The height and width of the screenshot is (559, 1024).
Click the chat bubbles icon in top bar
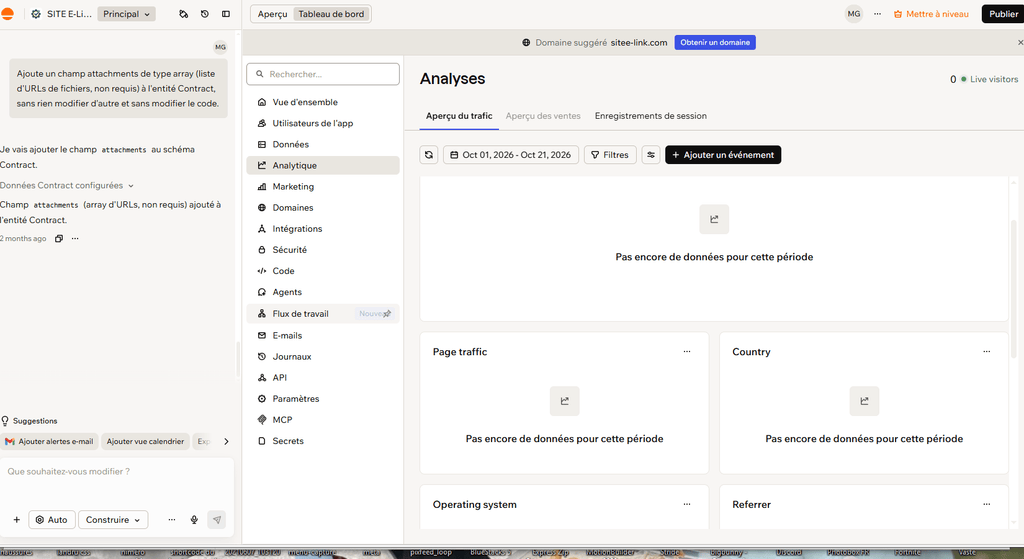pos(184,14)
